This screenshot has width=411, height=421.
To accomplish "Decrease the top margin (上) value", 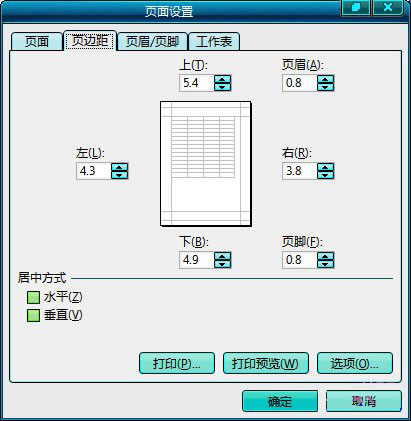I will click(x=222, y=87).
